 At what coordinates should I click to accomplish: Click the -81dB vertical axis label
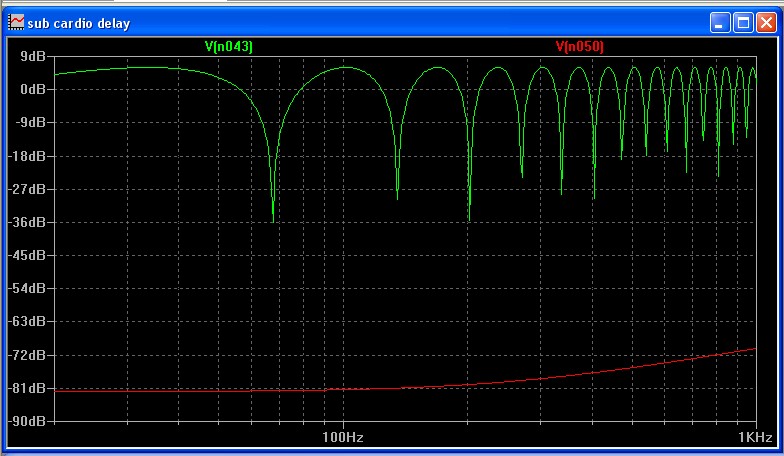pyautogui.click(x=27, y=388)
